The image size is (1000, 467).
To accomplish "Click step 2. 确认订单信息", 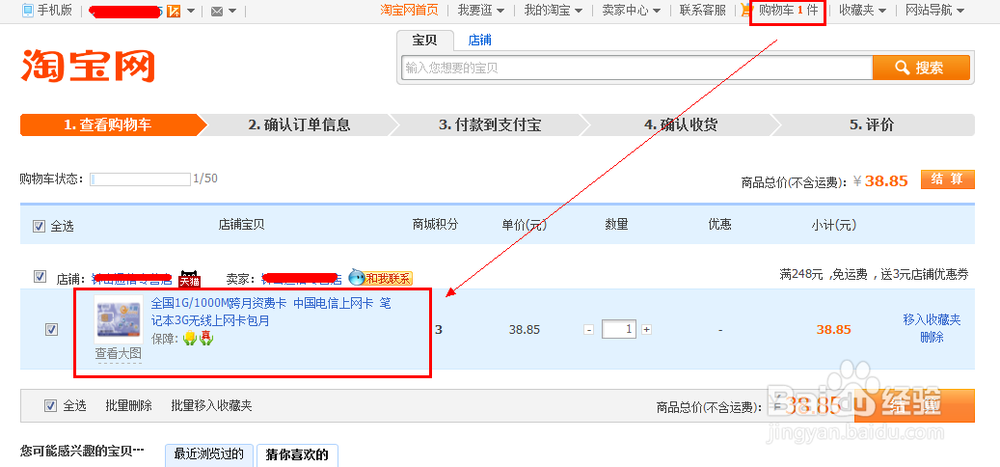I will (x=299, y=125).
